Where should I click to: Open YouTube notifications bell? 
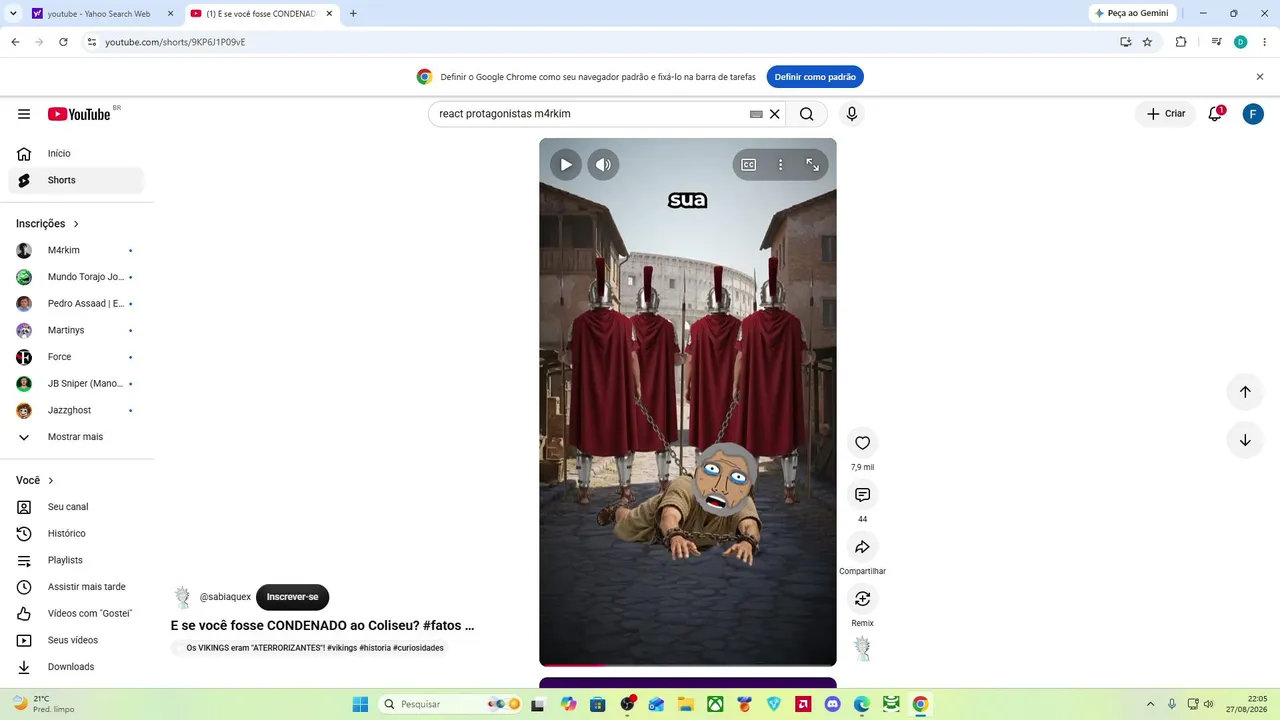(1215, 114)
